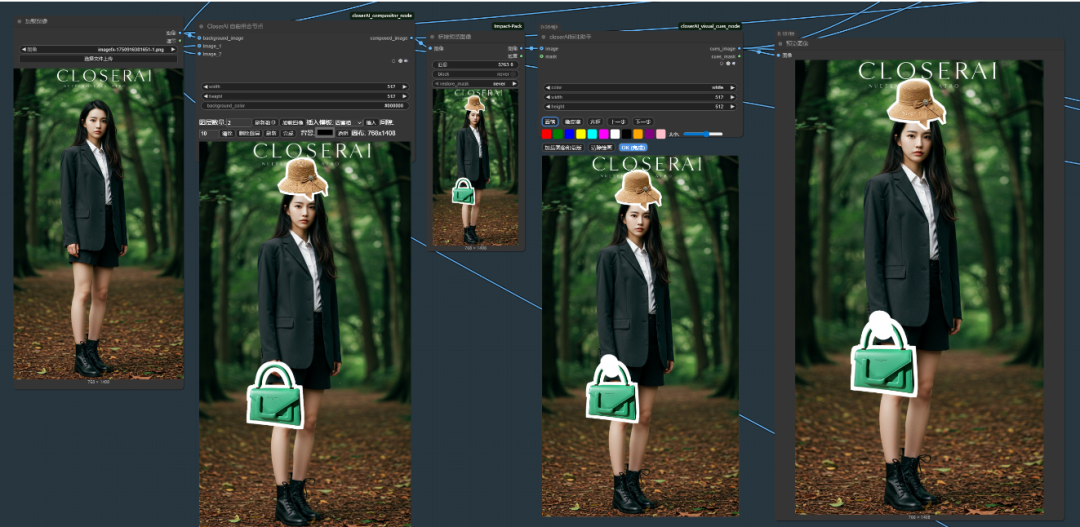Image resolution: width=1080 pixels, height=527 pixels.
Task: Click the composed_image output port
Action: (412, 39)
